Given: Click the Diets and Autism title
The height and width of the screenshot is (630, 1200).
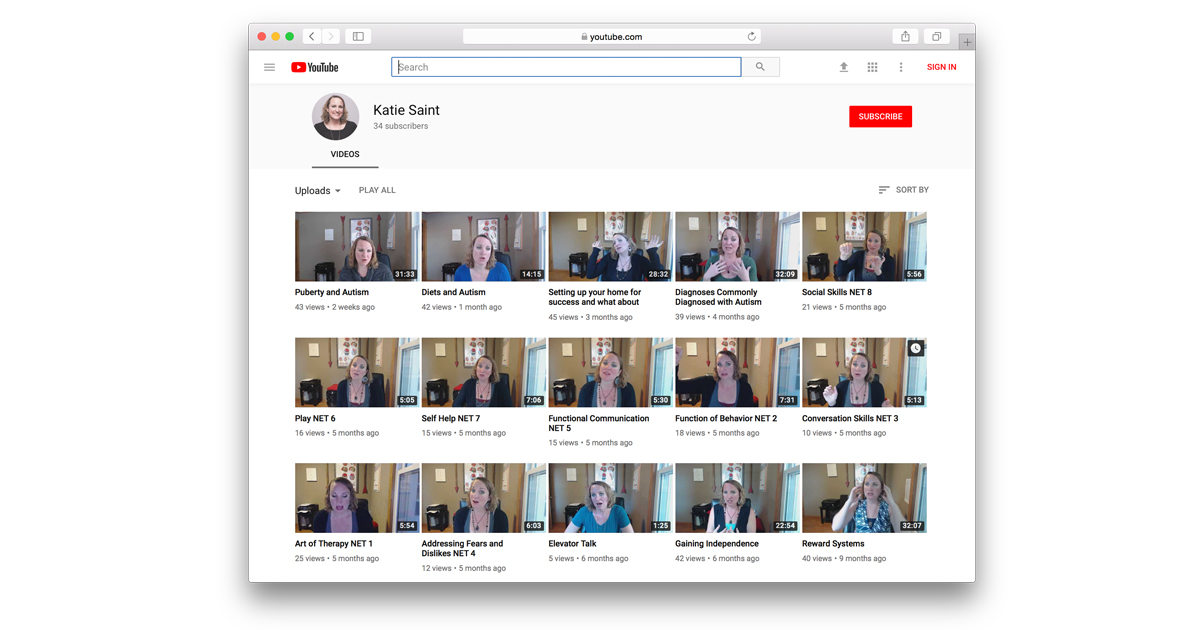Looking at the screenshot, I should click(x=454, y=293).
